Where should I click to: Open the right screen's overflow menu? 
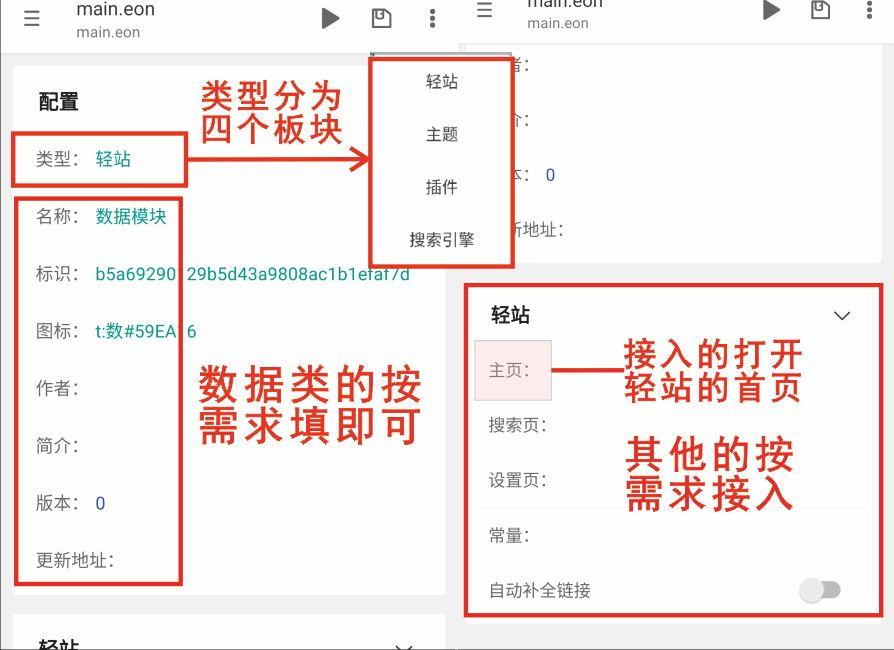click(x=869, y=9)
